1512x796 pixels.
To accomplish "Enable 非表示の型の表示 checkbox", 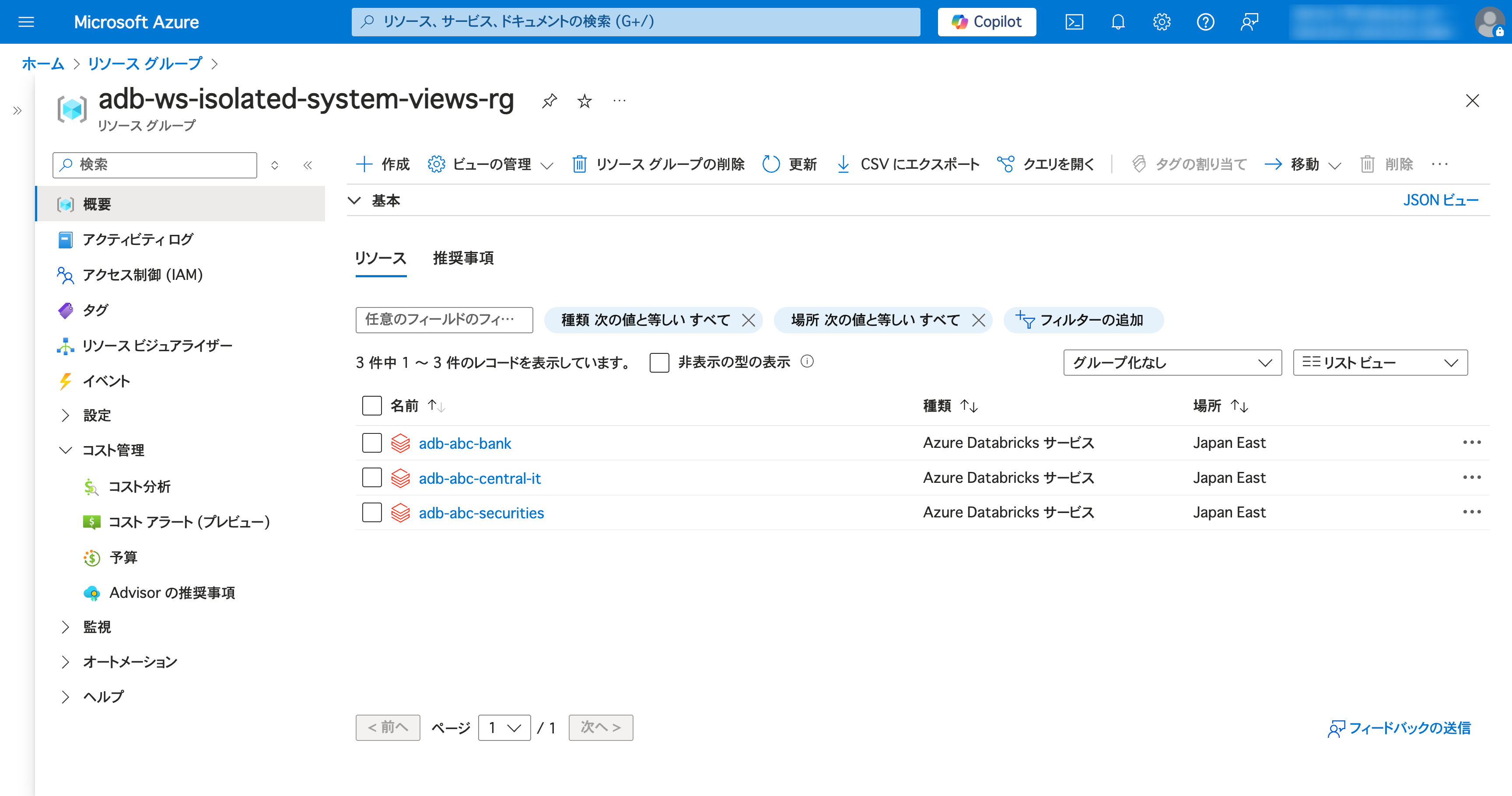I will [659, 363].
